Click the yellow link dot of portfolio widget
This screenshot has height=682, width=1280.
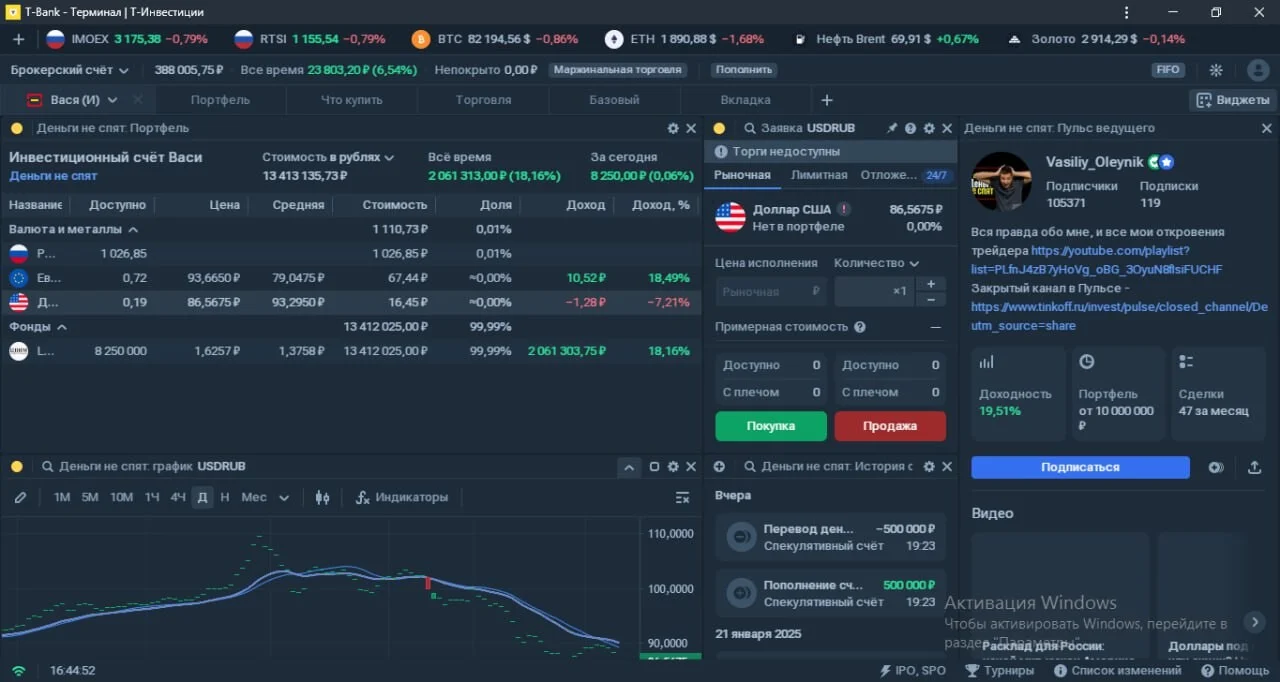[x=18, y=128]
